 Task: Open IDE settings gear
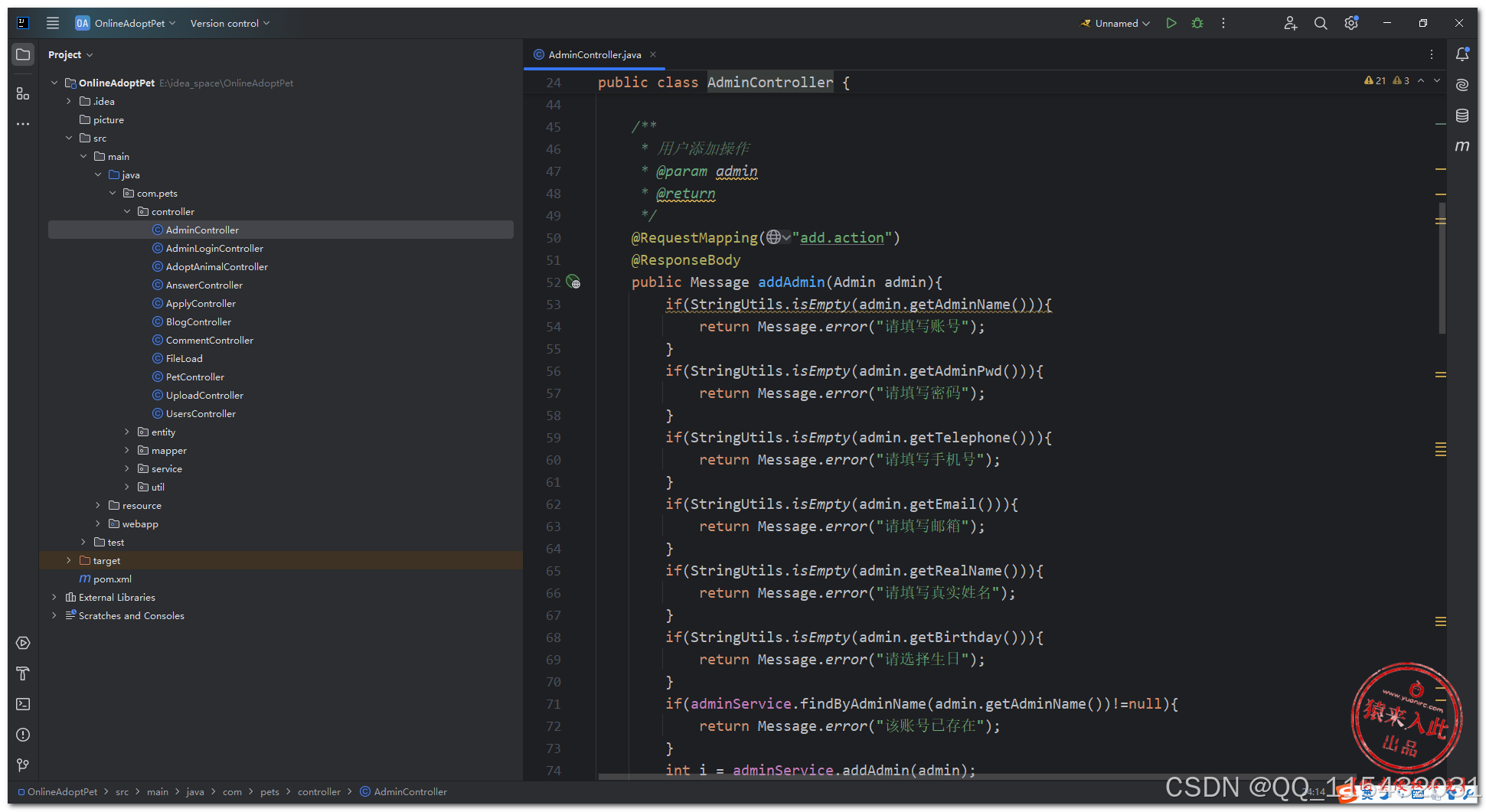coord(1351,23)
